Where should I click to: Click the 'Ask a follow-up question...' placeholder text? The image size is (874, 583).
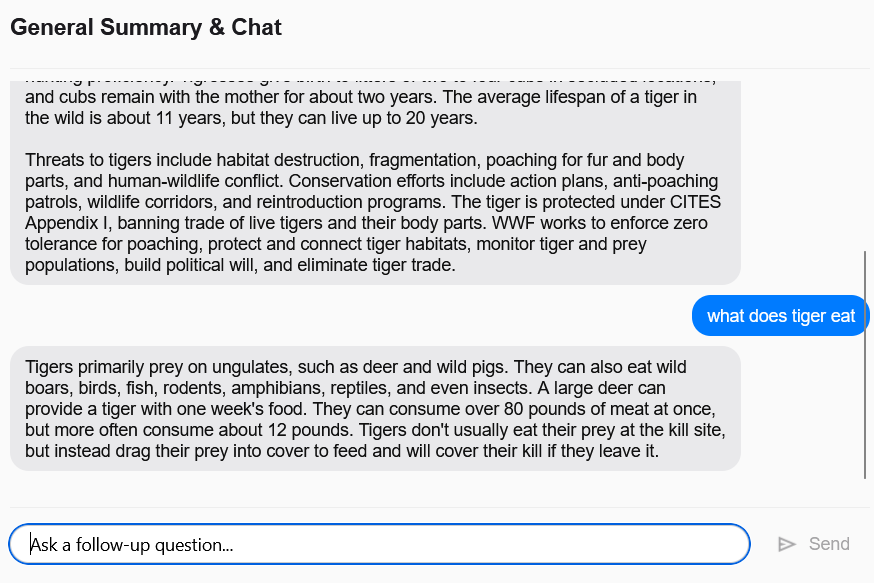[132, 545]
